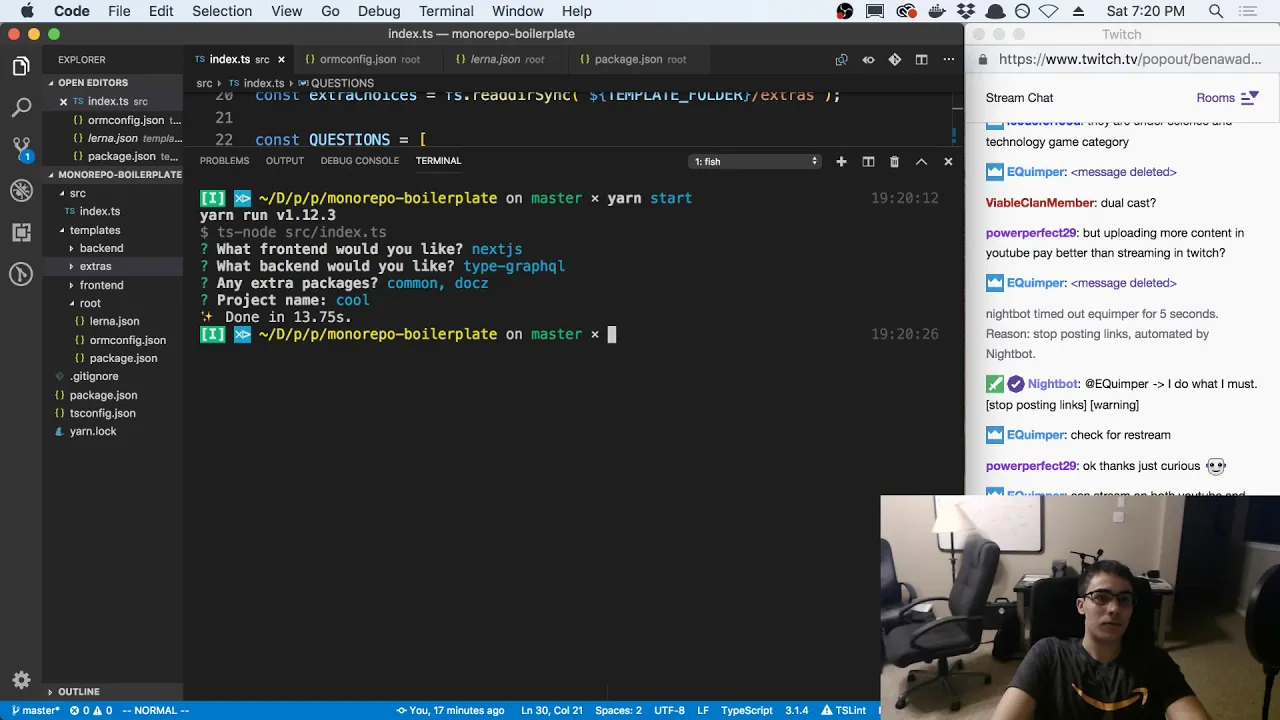
Task: Create a new terminal with plus icon
Action: click(x=841, y=161)
